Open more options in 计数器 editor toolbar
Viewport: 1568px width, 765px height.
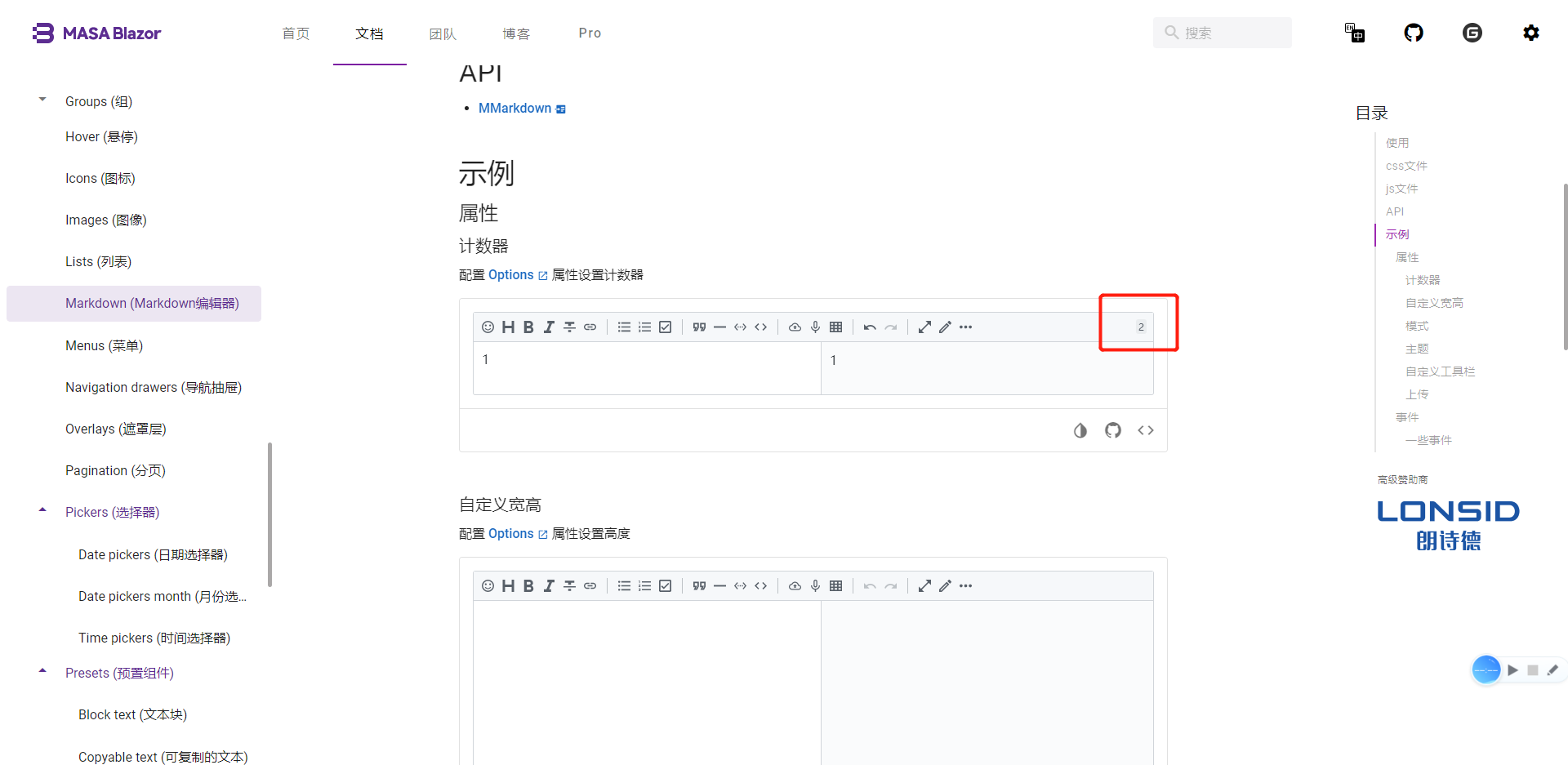pos(965,327)
